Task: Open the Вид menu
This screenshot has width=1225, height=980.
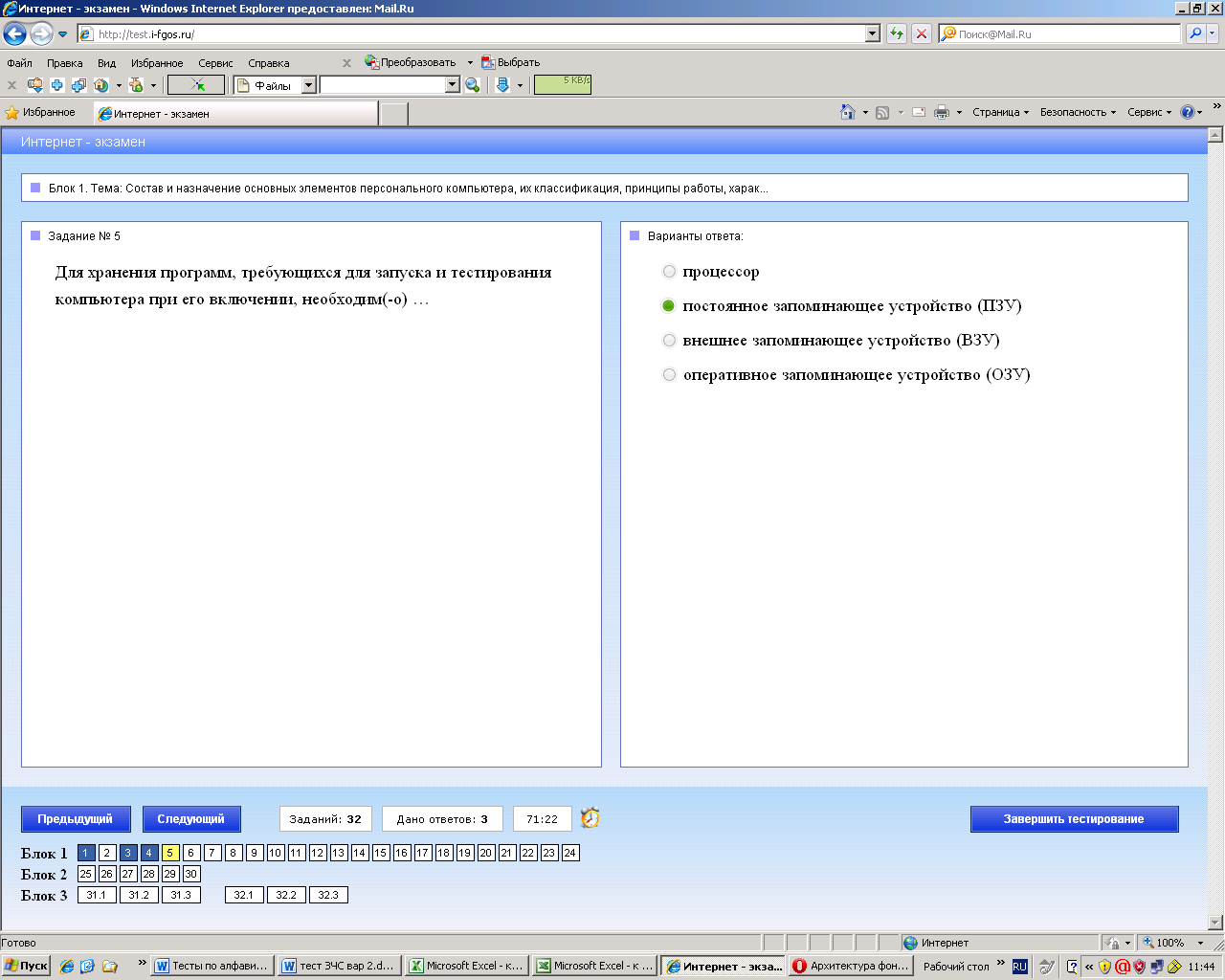Action: [x=106, y=63]
